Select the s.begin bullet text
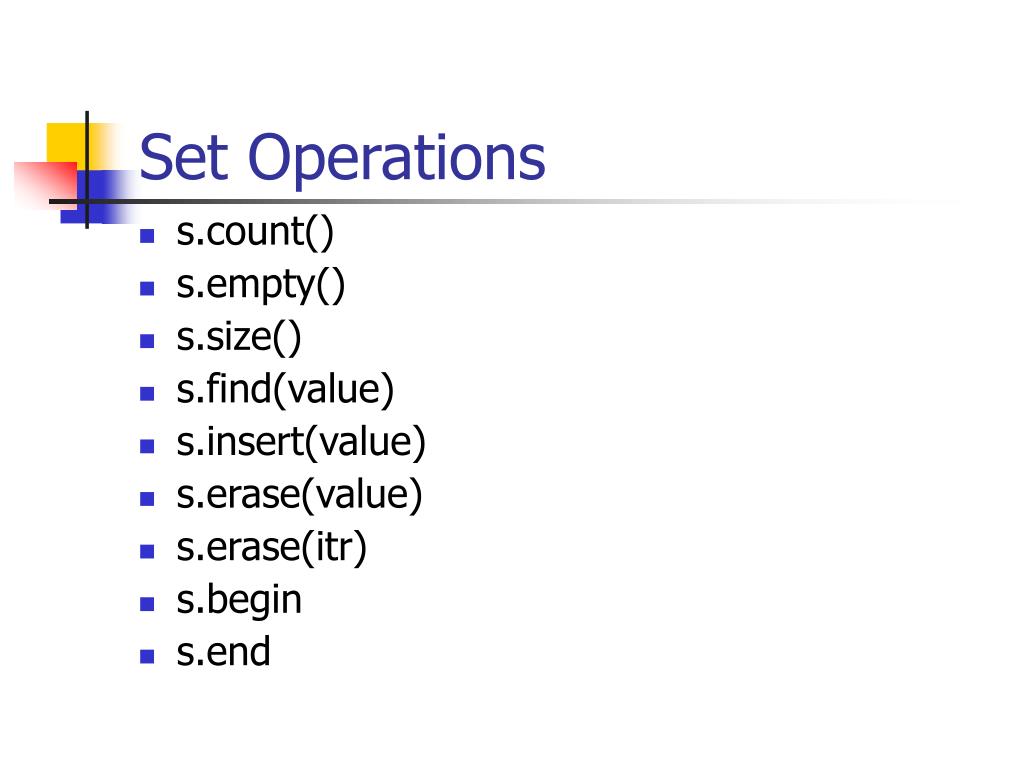1024x768 pixels. (239, 601)
